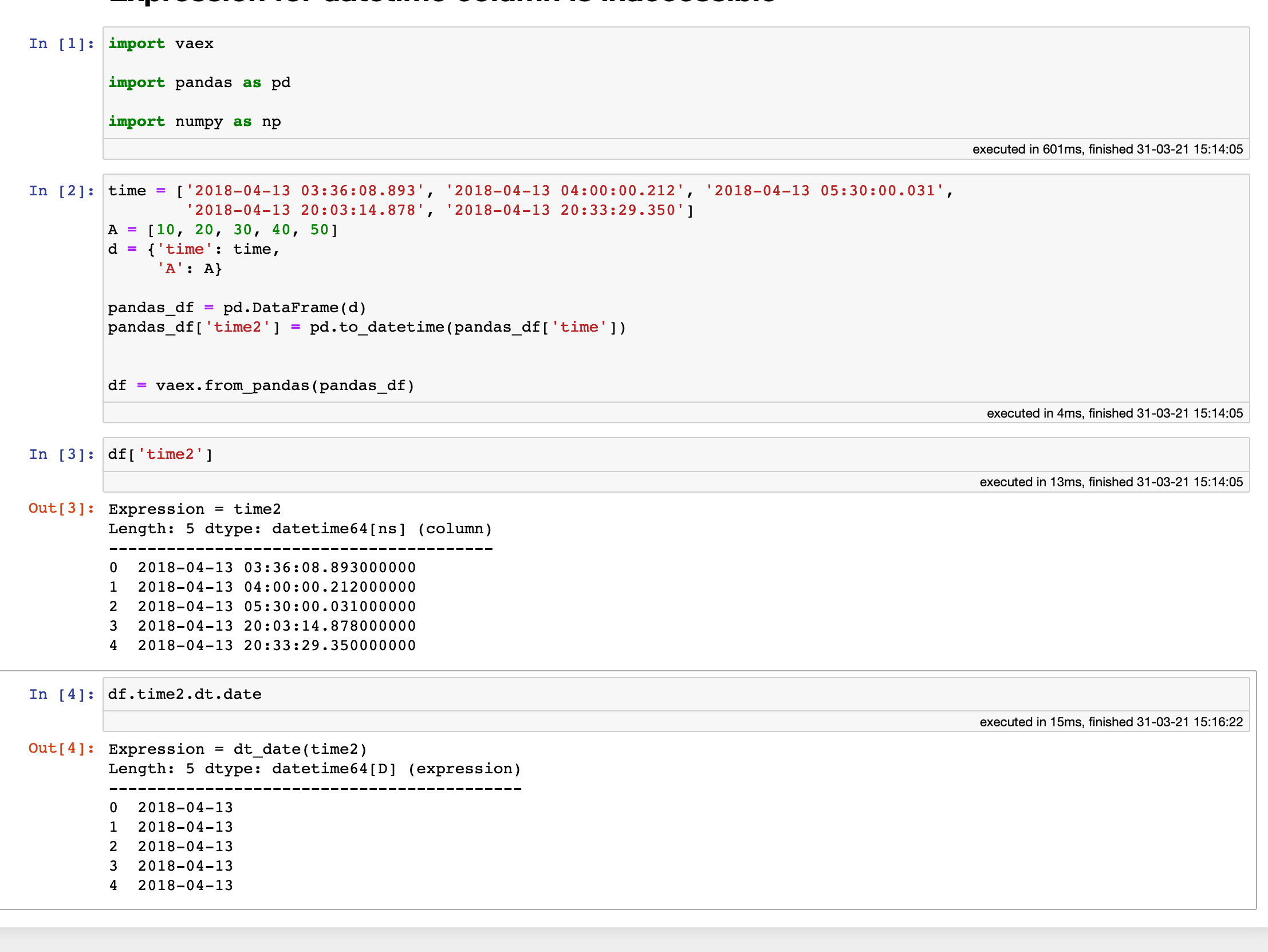Click the Out[3] output label
This screenshot has height=952, width=1268.
pos(61,508)
